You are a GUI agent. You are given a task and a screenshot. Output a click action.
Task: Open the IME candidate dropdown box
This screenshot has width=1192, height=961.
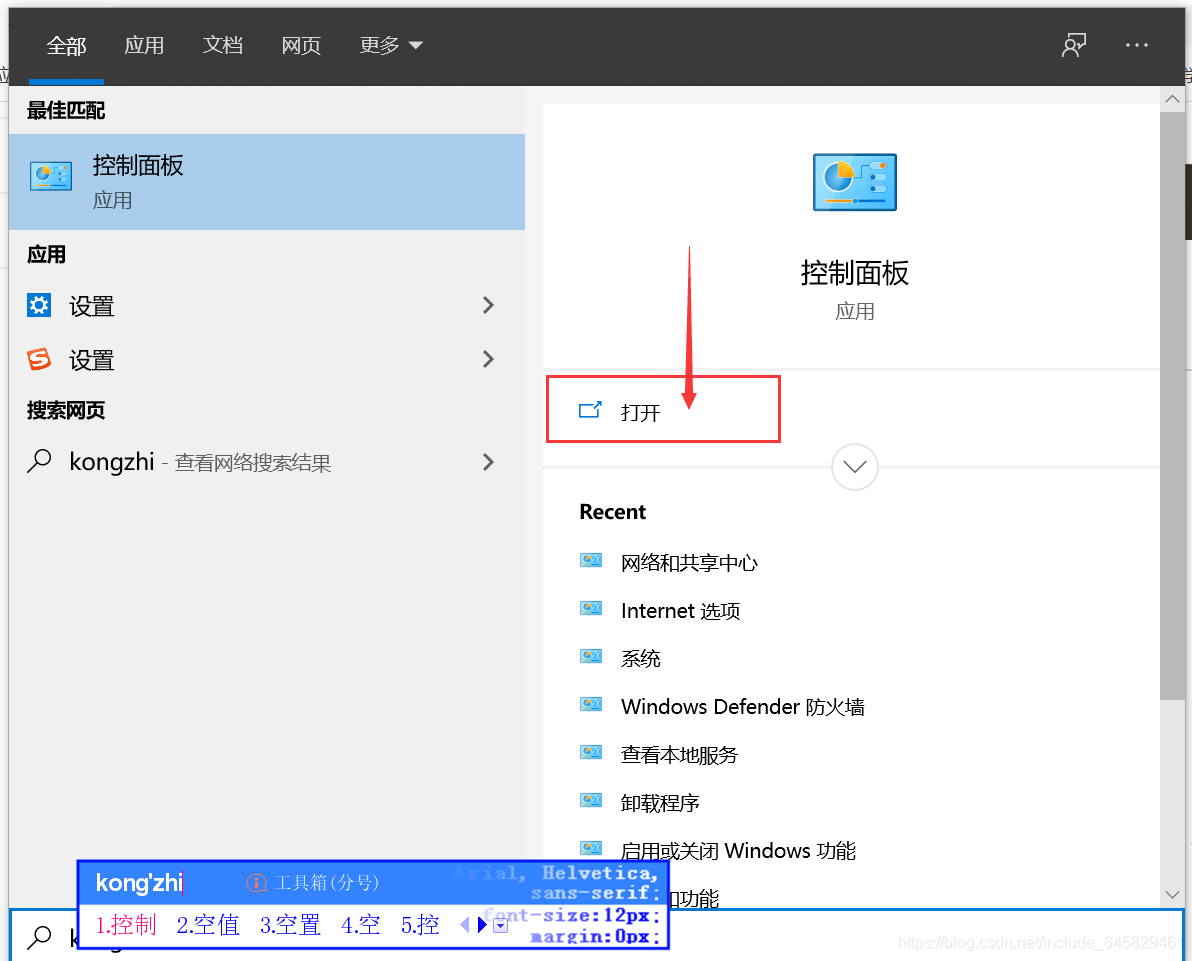500,926
